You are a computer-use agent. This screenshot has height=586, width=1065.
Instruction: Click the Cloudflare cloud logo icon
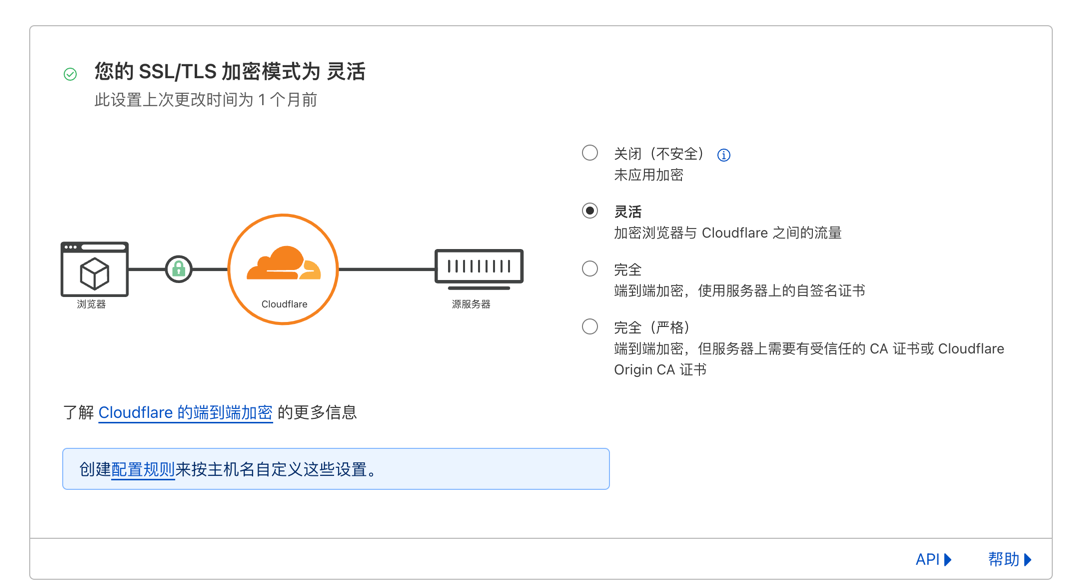click(x=283, y=267)
